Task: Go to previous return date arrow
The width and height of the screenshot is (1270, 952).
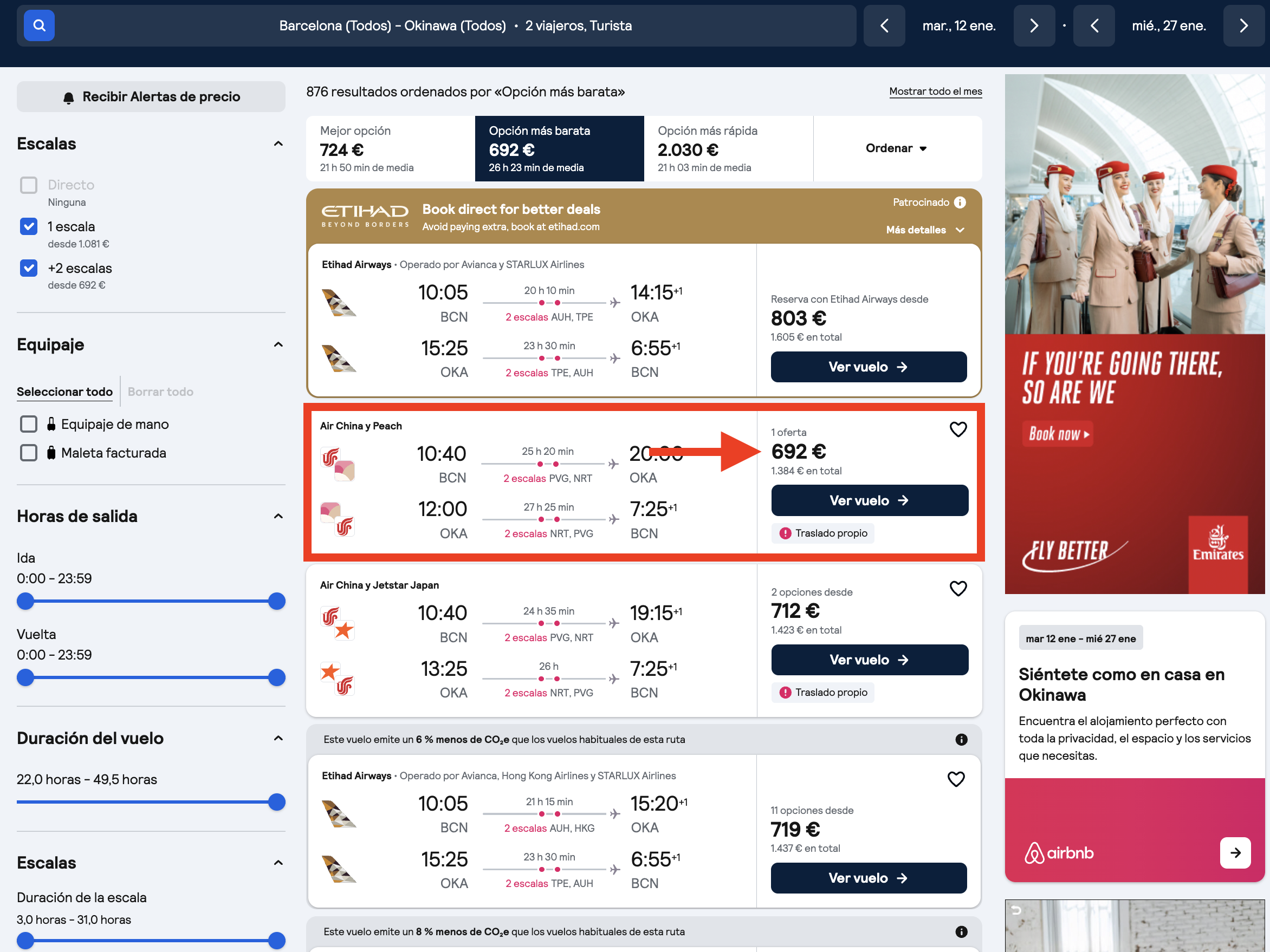Action: coord(1094,26)
